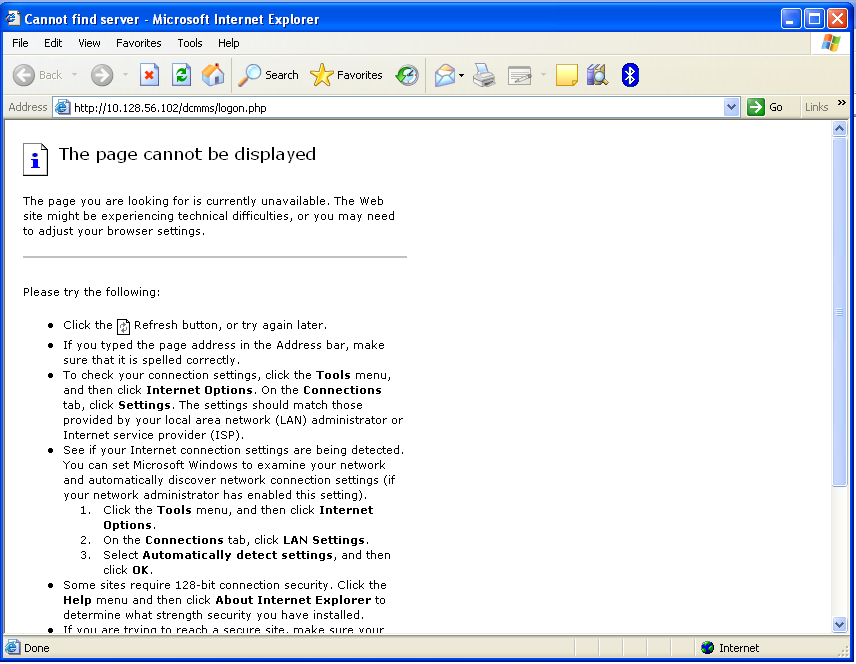Screen dimensions: 856x664
Task: Click the scrollbar up arrow
Action: click(839, 129)
